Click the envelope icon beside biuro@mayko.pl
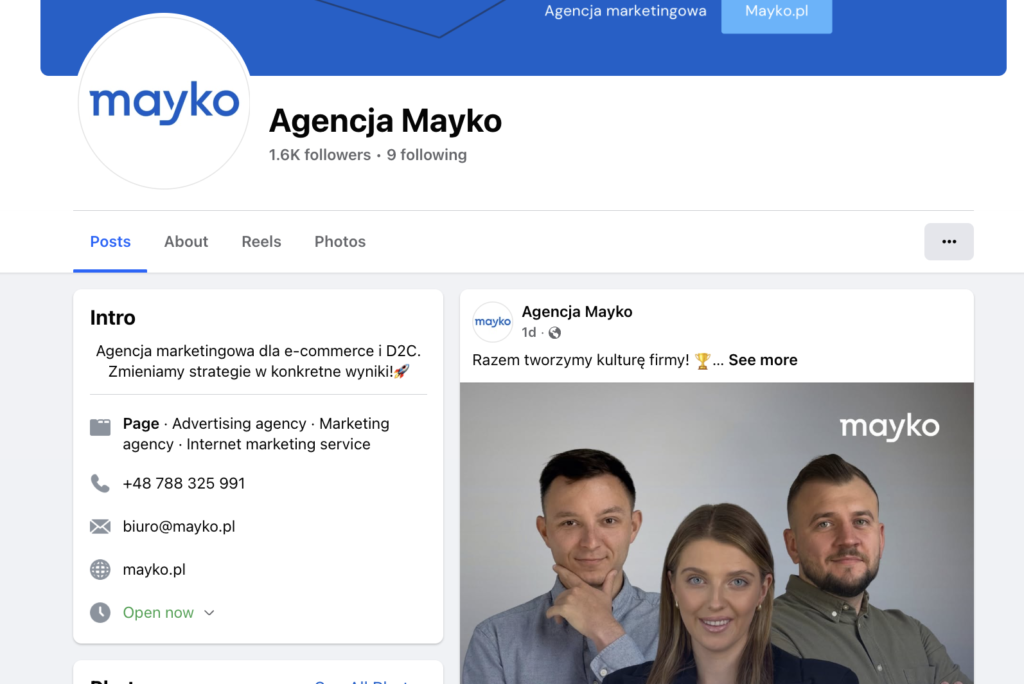 click(100, 526)
